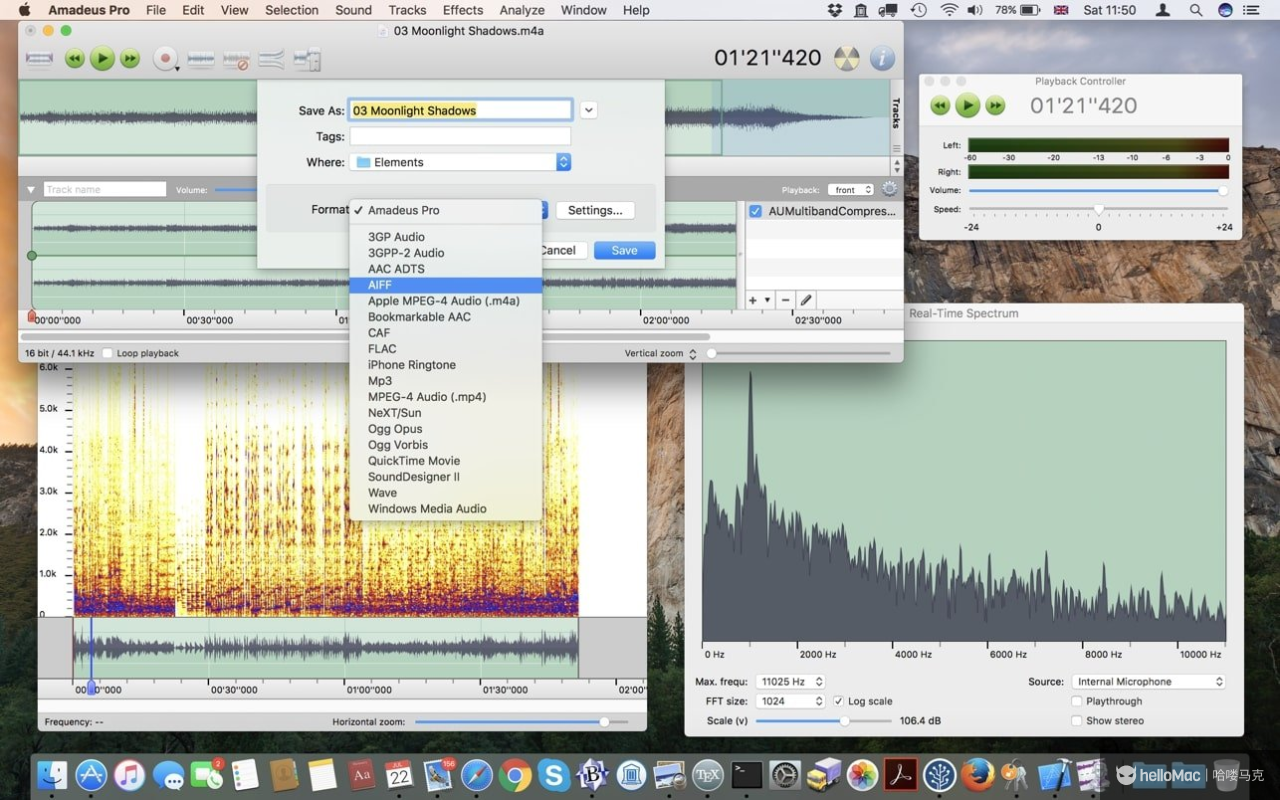
Task: Open Spotlight search in the menu bar
Action: point(1196,10)
